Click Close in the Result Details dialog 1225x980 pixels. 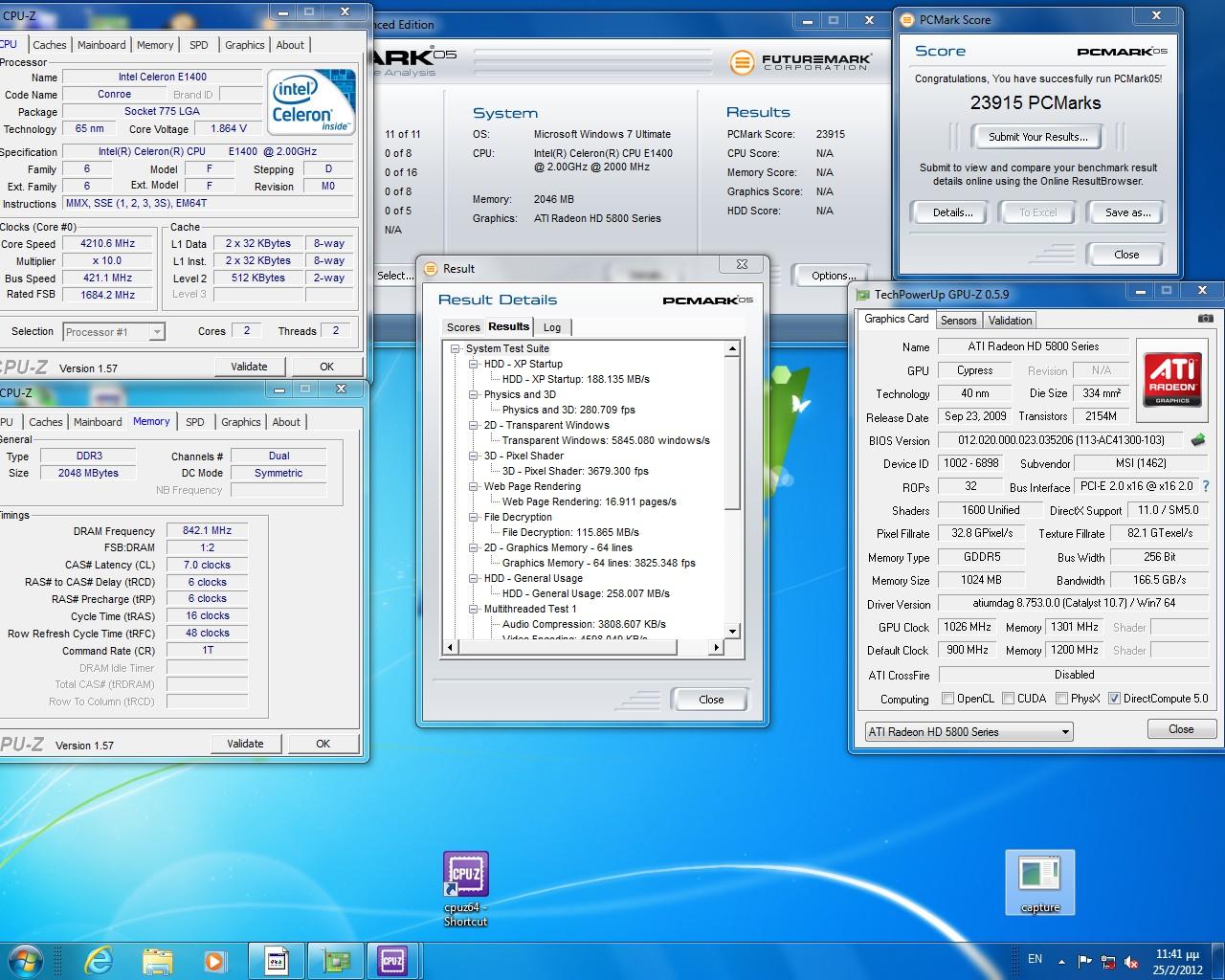(x=711, y=700)
